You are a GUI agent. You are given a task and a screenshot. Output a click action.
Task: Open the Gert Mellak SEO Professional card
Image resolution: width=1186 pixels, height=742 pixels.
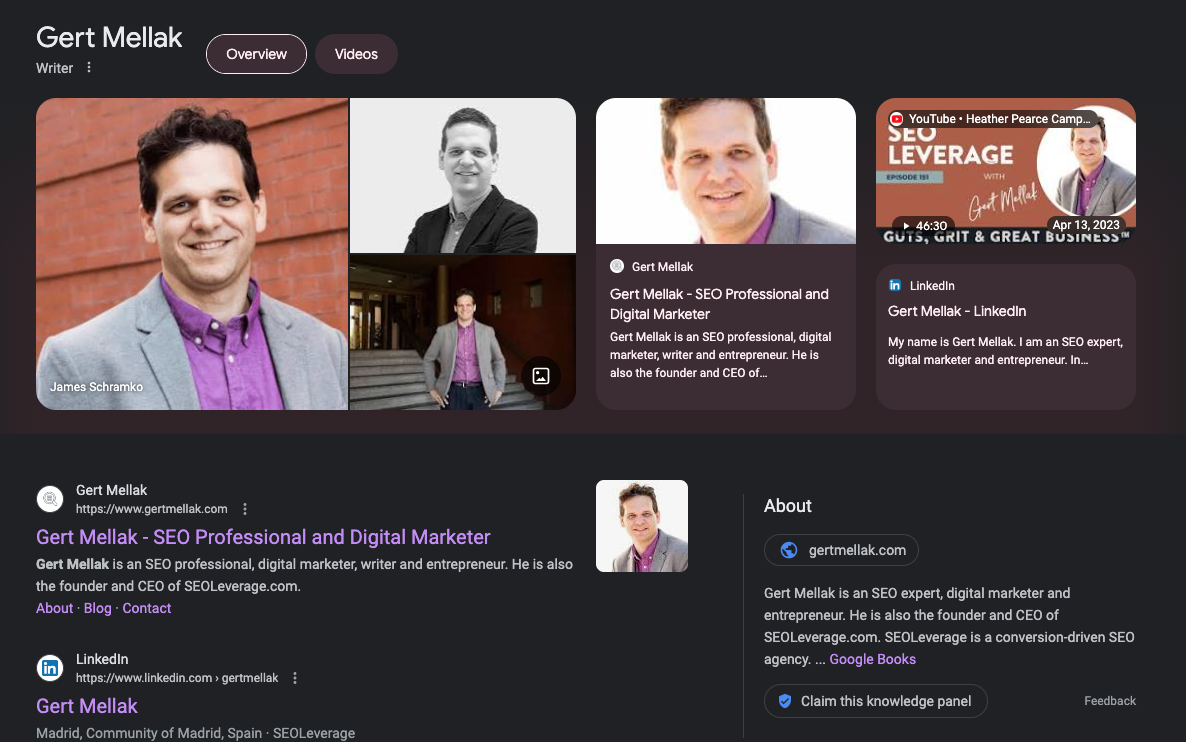(726, 254)
